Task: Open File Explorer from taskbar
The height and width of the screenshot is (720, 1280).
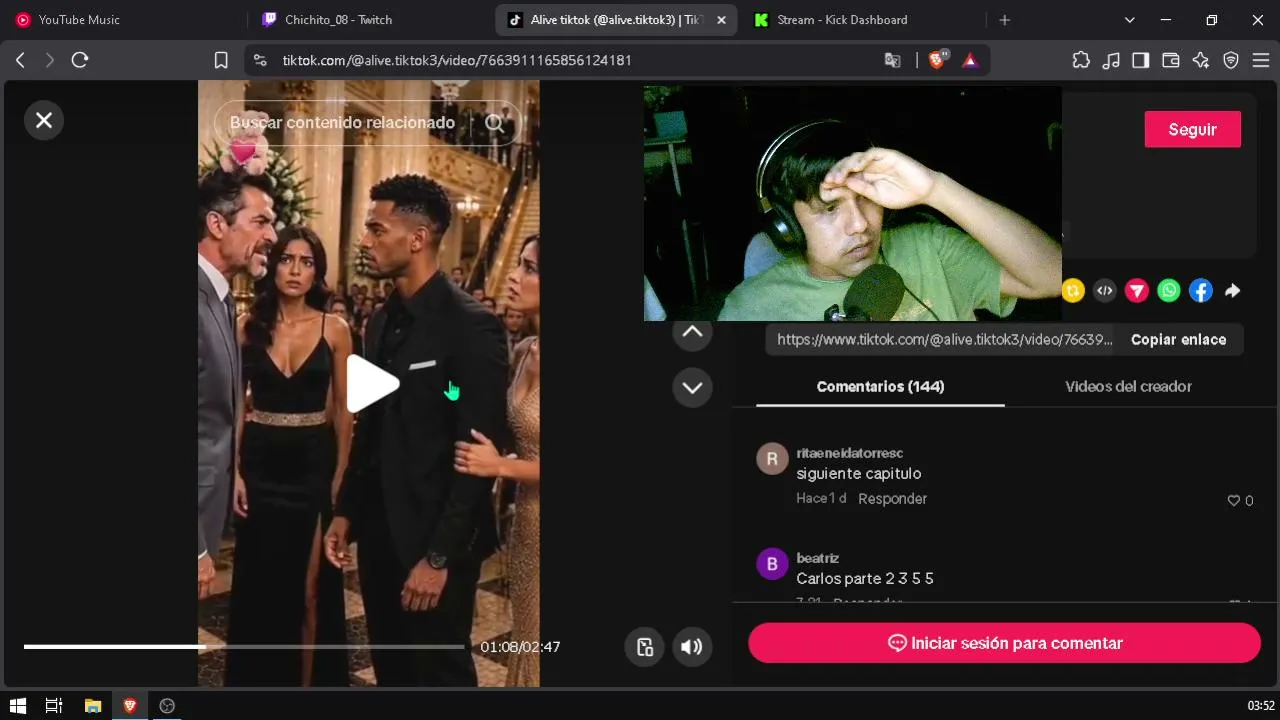Action: (92, 705)
